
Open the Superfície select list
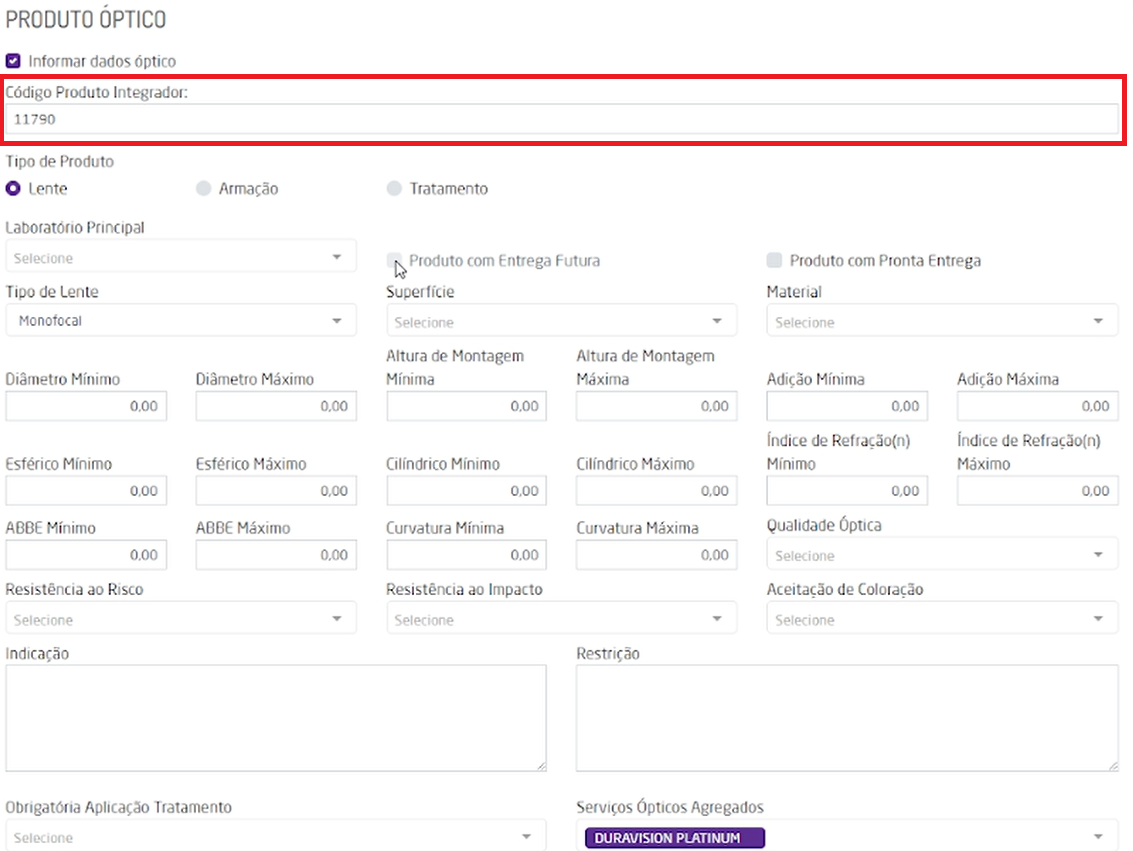561,322
